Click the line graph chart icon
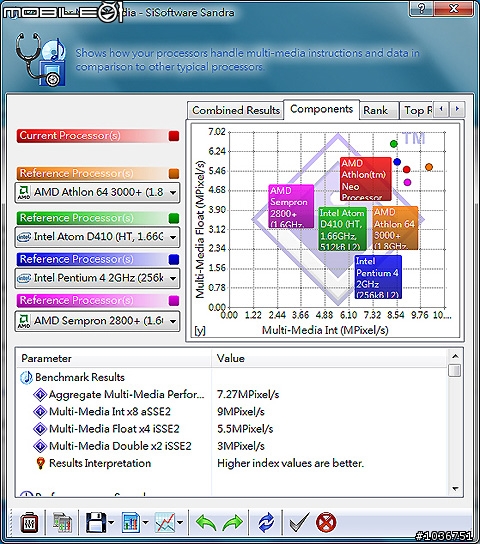This screenshot has height=544, width=480. pyautogui.click(x=165, y=522)
